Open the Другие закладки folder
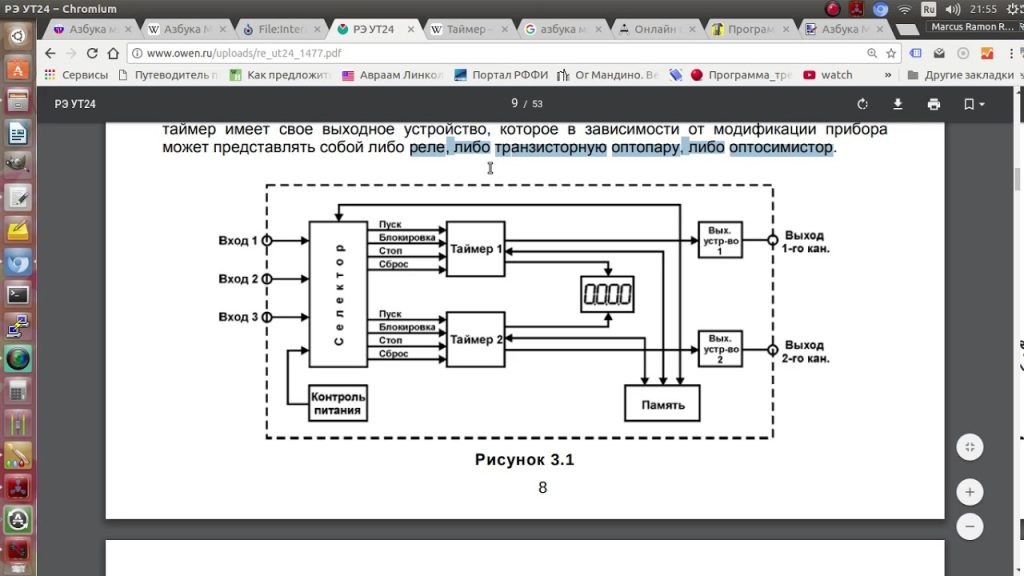This screenshot has height=576, width=1024. (961, 75)
